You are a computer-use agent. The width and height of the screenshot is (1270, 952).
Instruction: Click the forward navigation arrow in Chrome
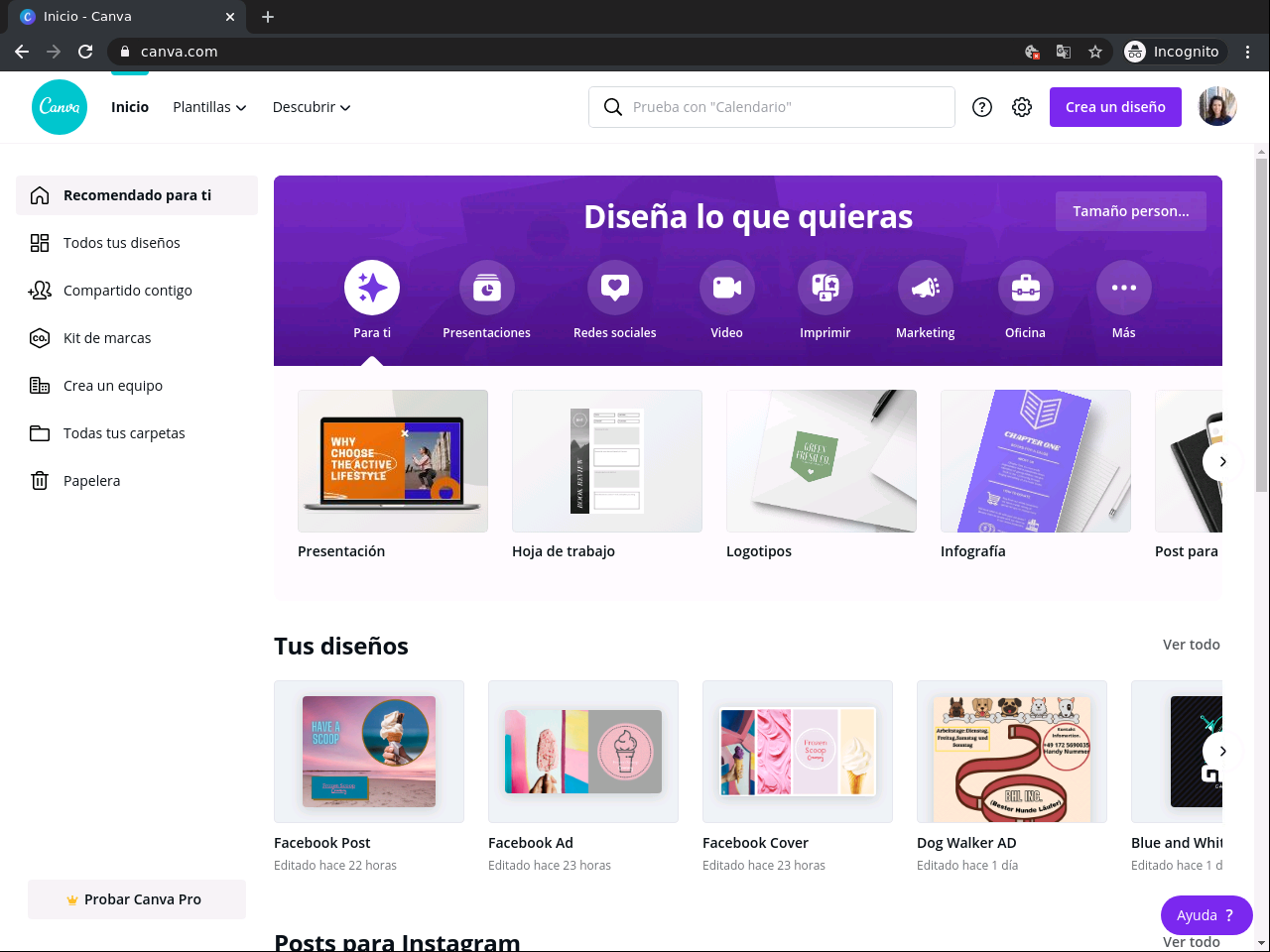pyautogui.click(x=54, y=52)
